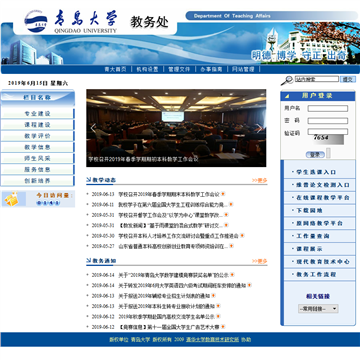Open the 2019-06-14 数学建模竞赛获奖名单 notice
The width and height of the screenshot is (360, 360).
pyautogui.click(x=173, y=275)
